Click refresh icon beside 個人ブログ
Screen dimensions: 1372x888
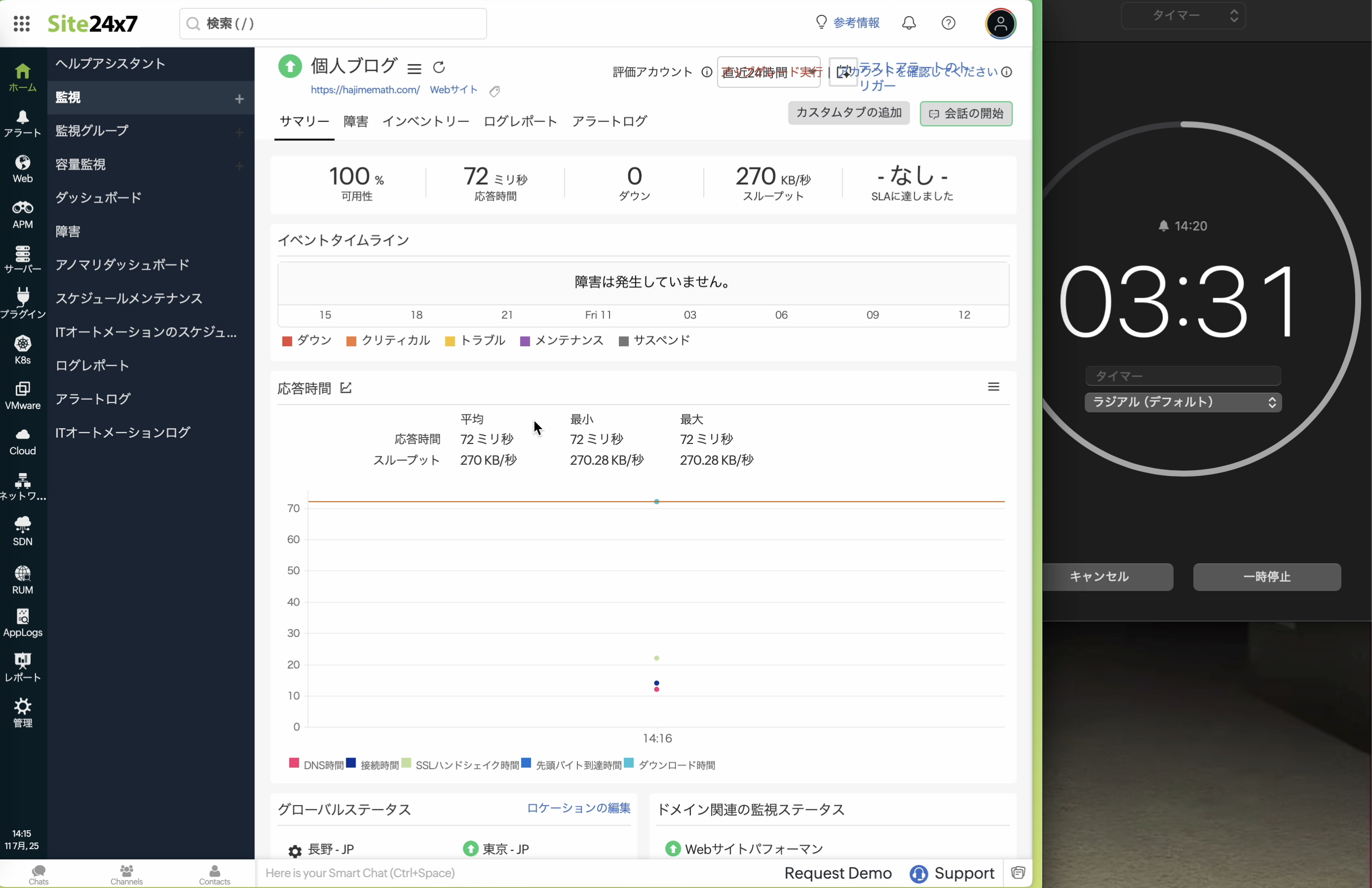[439, 68]
